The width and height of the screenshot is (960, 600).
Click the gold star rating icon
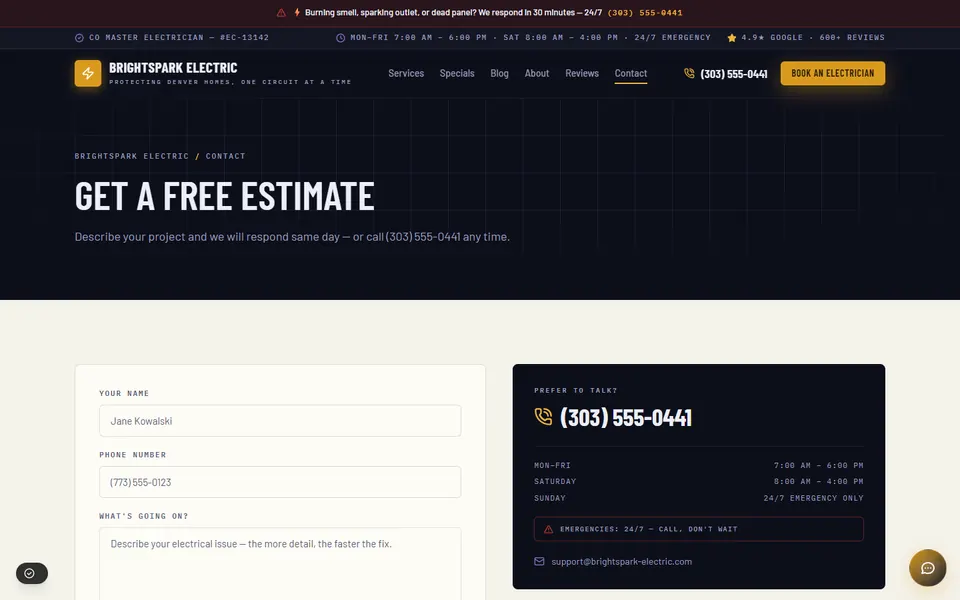(732, 38)
